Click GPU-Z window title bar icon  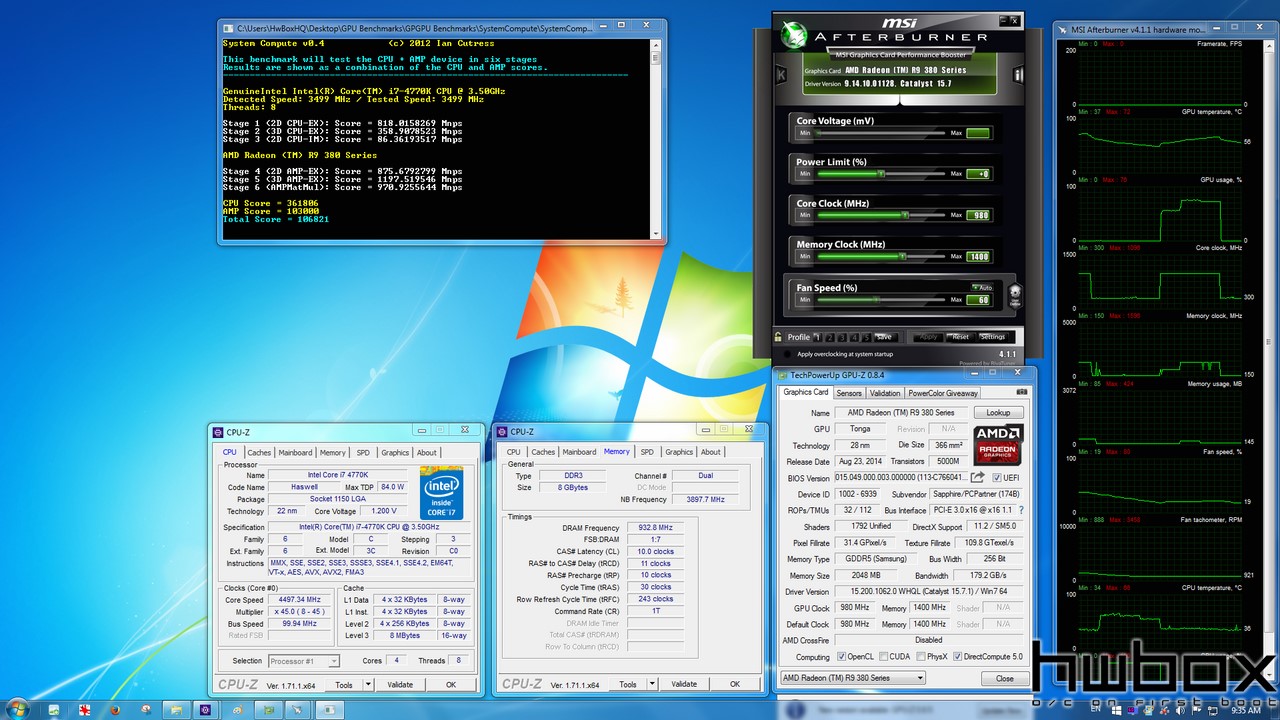(782, 375)
